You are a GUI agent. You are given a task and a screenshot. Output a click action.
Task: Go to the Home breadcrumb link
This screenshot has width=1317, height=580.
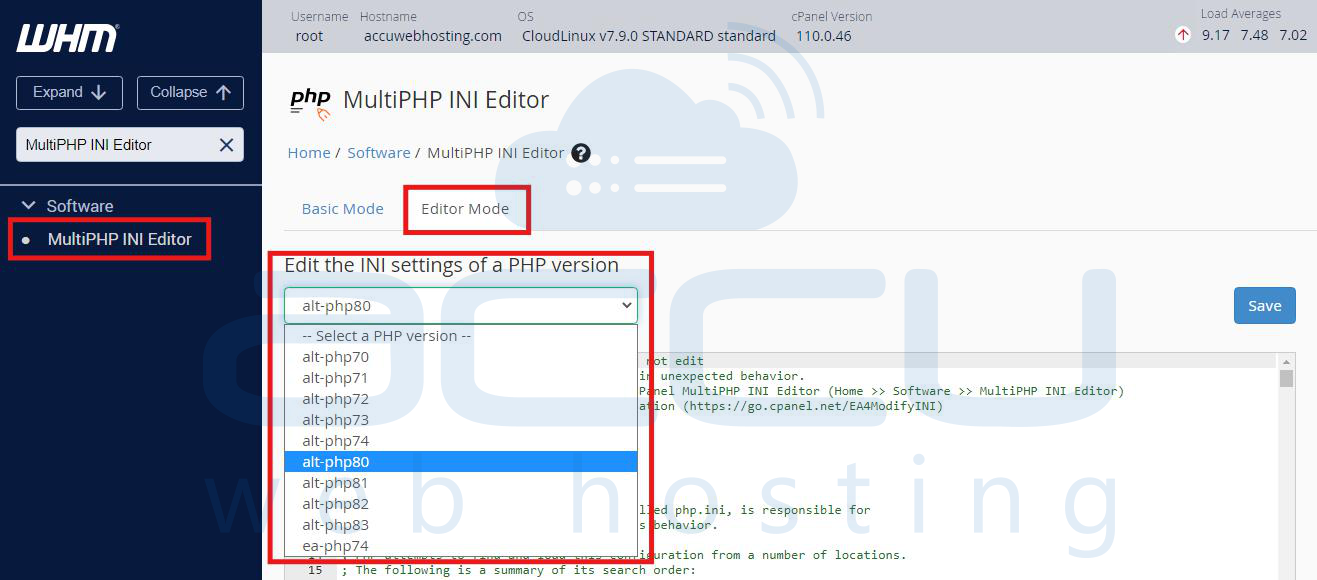(309, 153)
